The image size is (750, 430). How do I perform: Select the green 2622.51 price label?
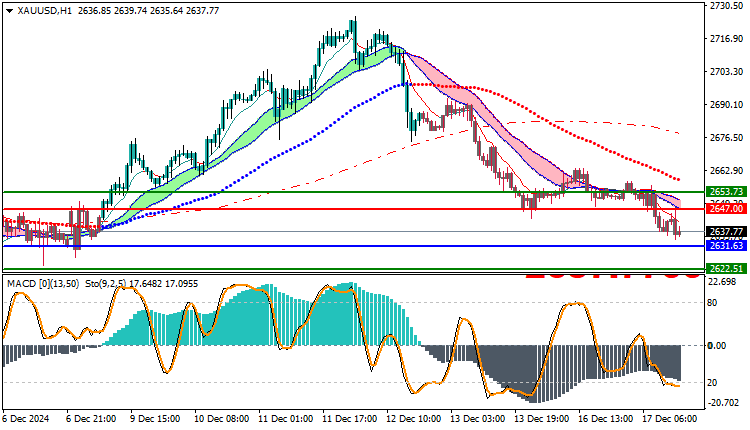[x=726, y=269]
